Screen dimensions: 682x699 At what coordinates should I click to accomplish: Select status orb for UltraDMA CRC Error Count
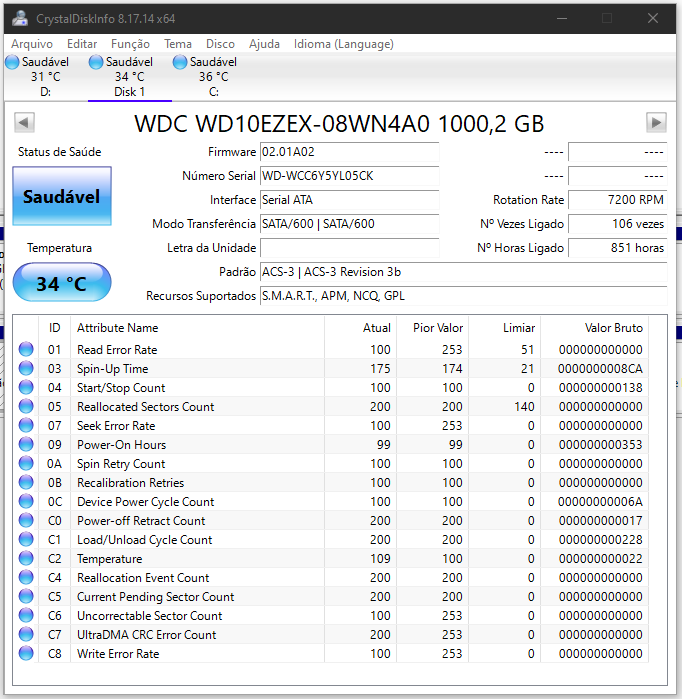(x=26, y=634)
